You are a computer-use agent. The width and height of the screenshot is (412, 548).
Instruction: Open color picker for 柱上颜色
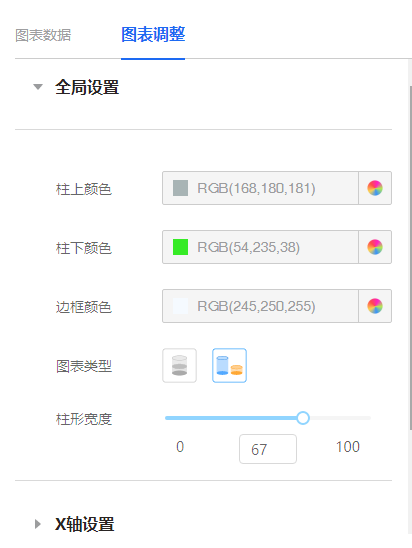[375, 188]
